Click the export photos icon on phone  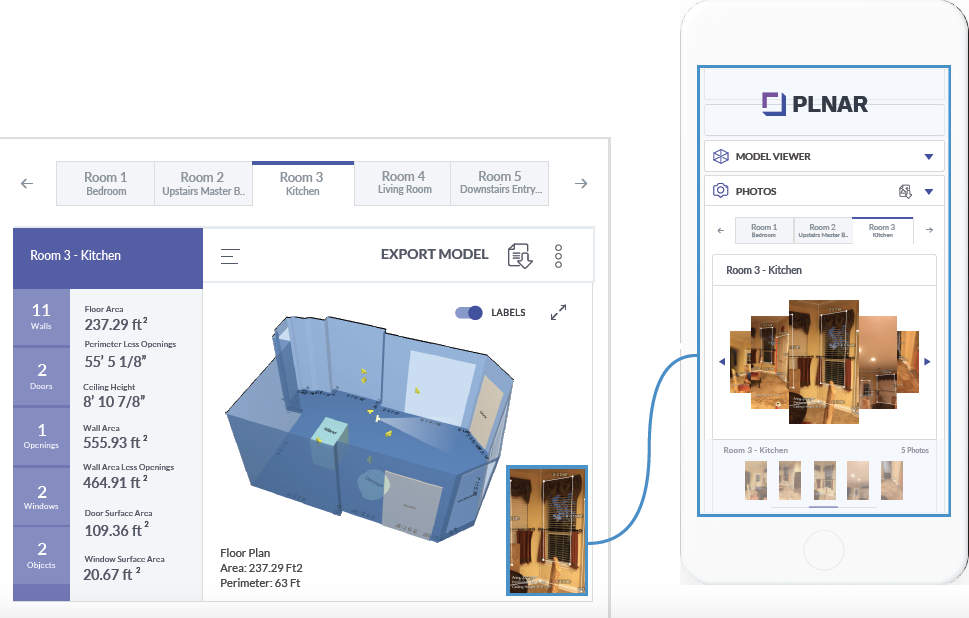point(904,191)
